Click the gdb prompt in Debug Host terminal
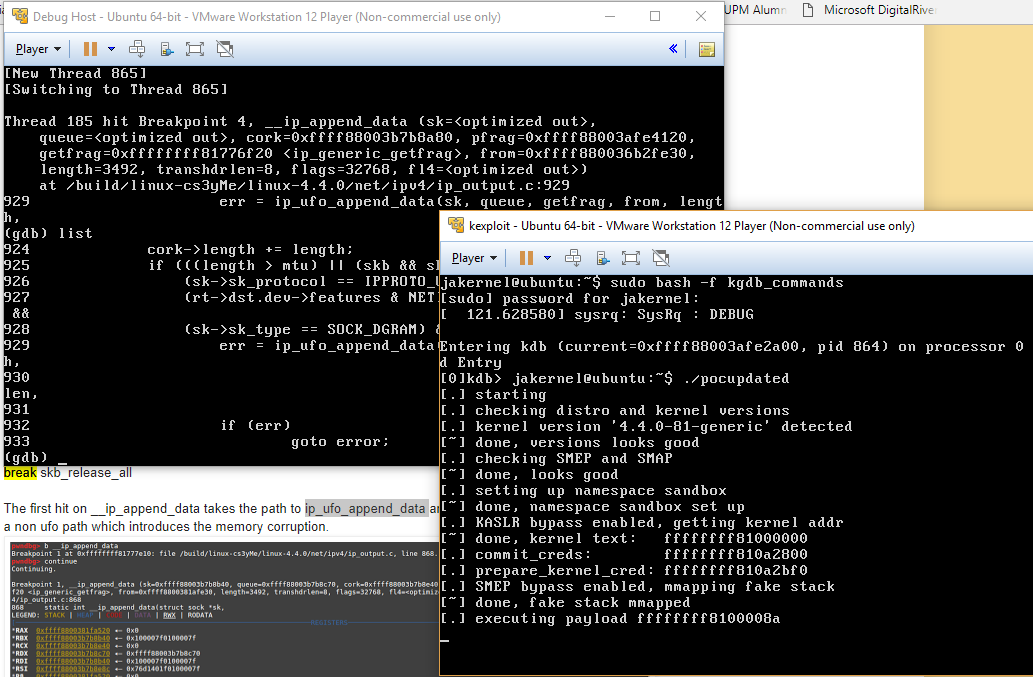This screenshot has width=1033, height=677. click(28, 460)
